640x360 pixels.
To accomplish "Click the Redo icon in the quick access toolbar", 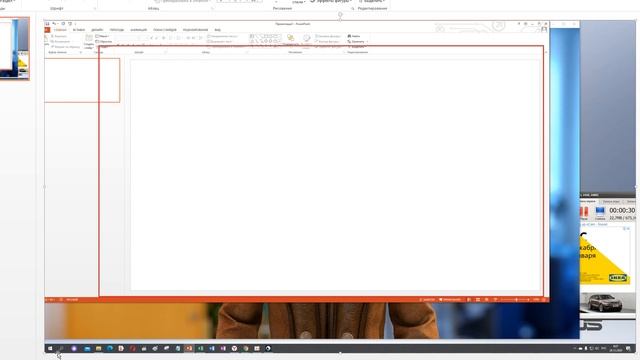I will 63,24.
